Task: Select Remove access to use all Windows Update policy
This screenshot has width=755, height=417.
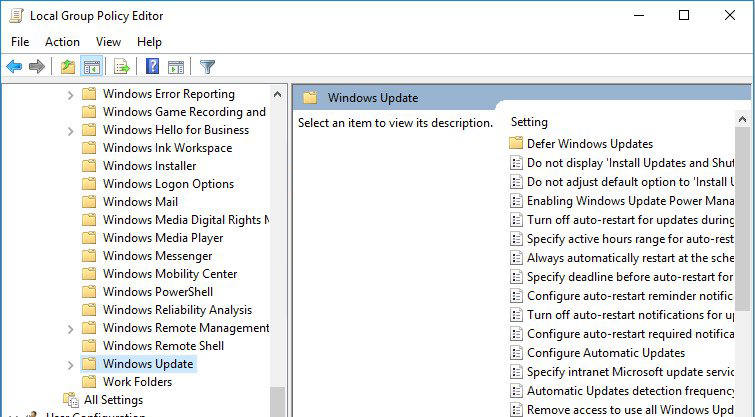Action: 630,410
